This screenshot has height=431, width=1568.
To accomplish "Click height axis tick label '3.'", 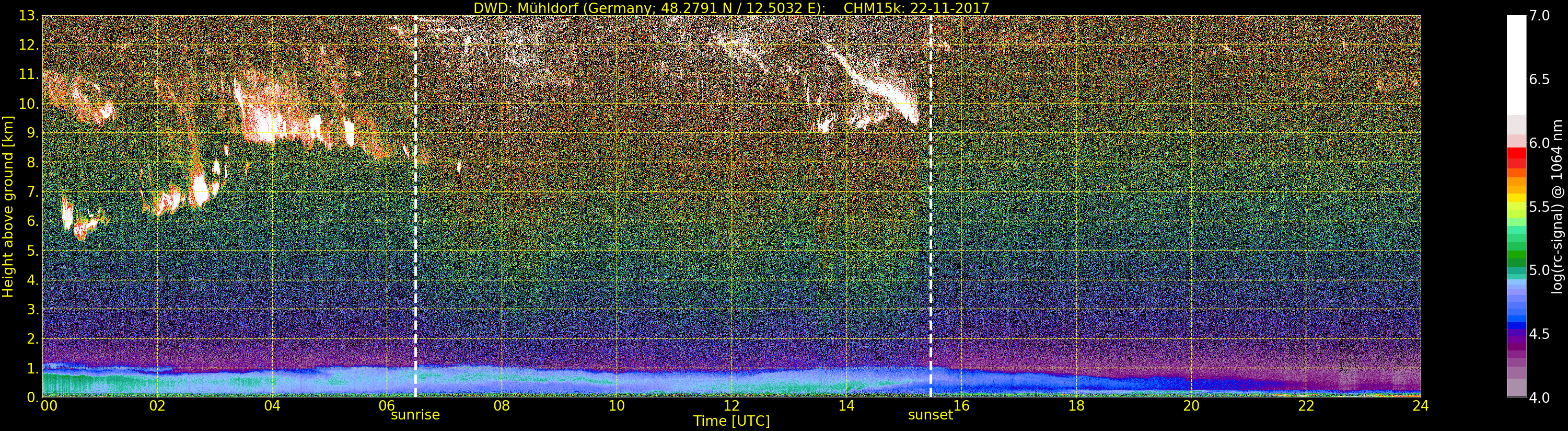I will tap(32, 309).
